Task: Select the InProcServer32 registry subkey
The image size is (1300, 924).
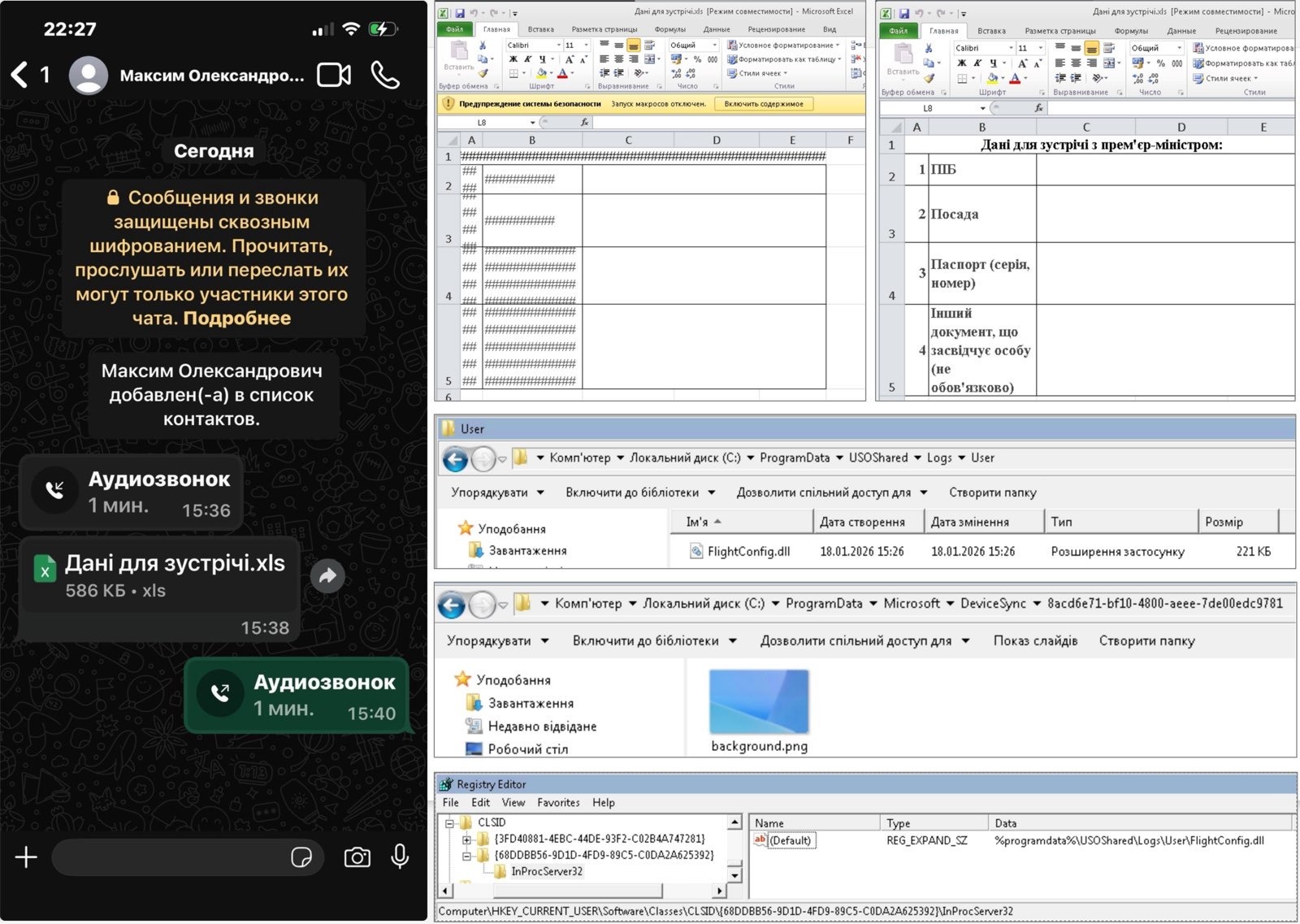Action: click(546, 871)
